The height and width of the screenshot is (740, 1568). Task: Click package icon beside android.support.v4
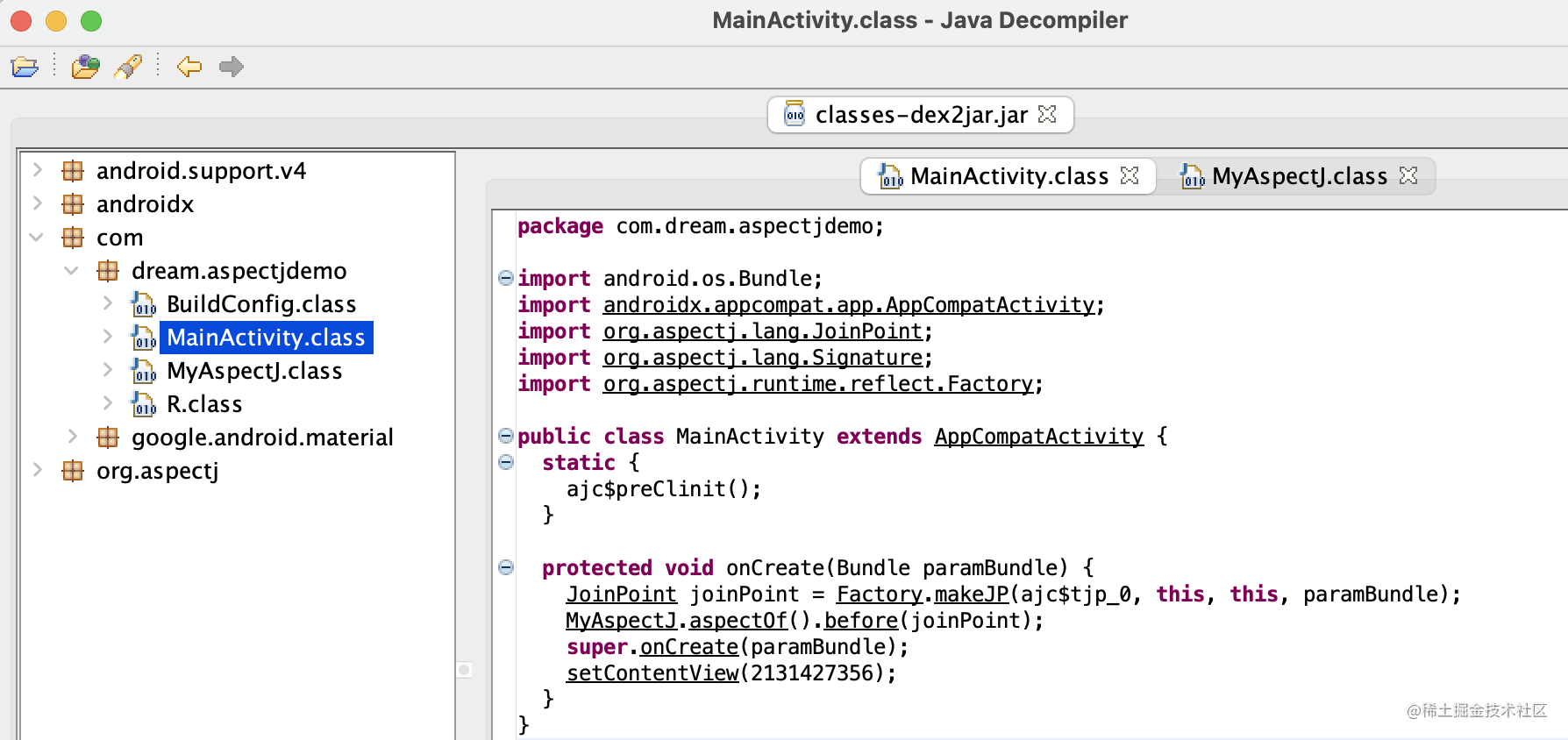coord(73,170)
